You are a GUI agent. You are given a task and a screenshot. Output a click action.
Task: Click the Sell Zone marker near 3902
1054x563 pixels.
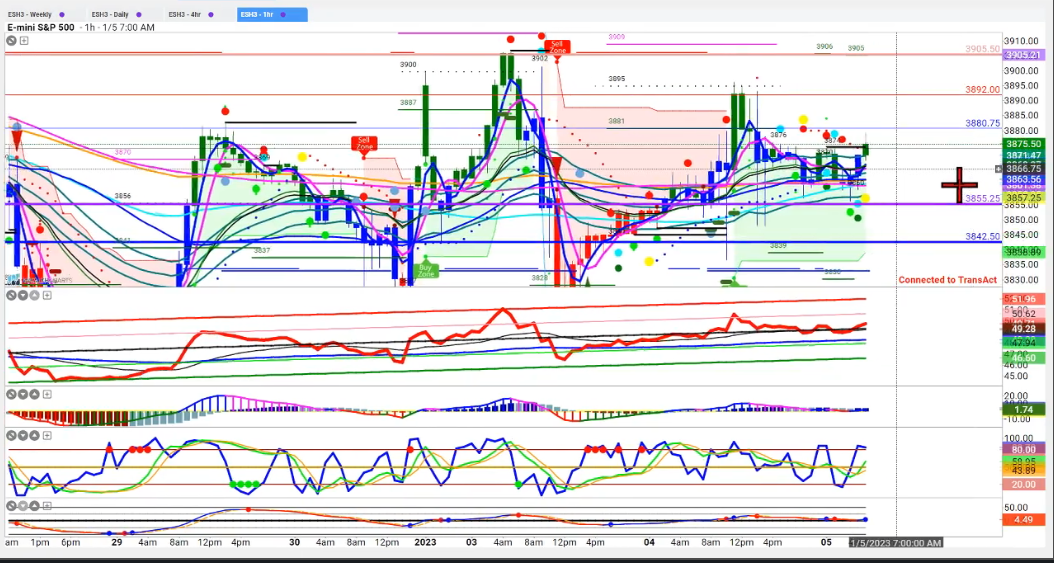[x=558, y=47]
